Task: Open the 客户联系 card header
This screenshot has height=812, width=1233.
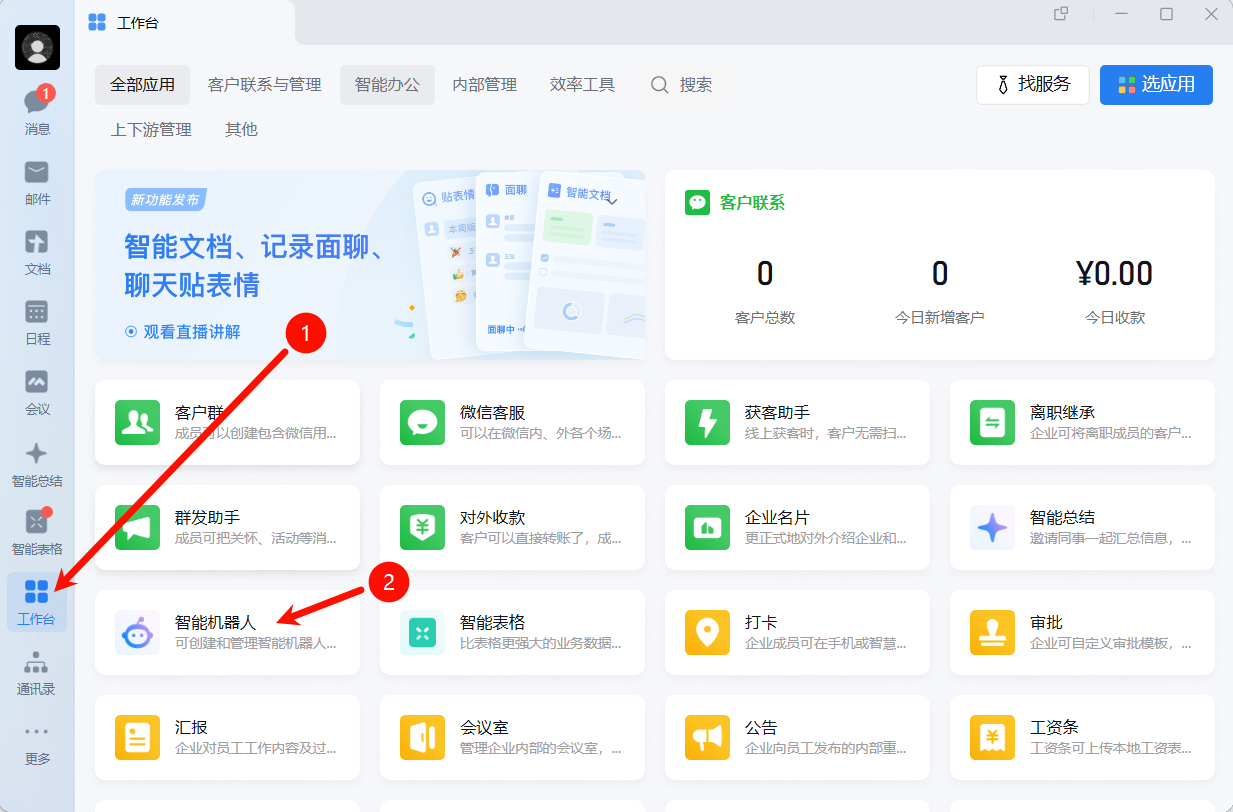Action: 735,202
